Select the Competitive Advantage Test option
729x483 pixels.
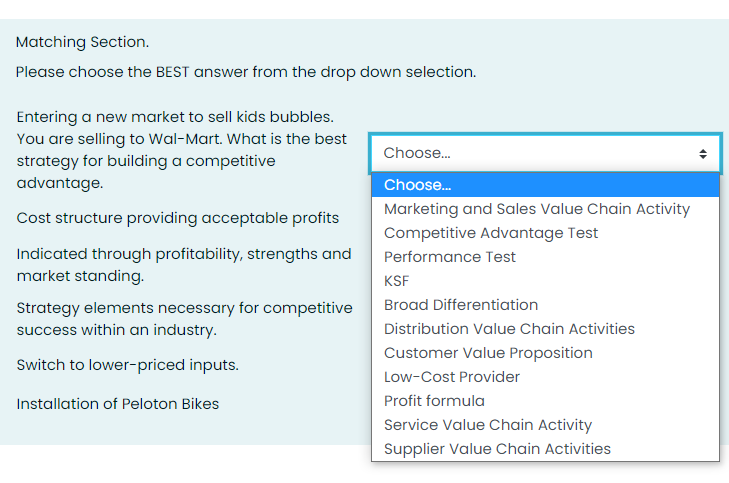[491, 233]
